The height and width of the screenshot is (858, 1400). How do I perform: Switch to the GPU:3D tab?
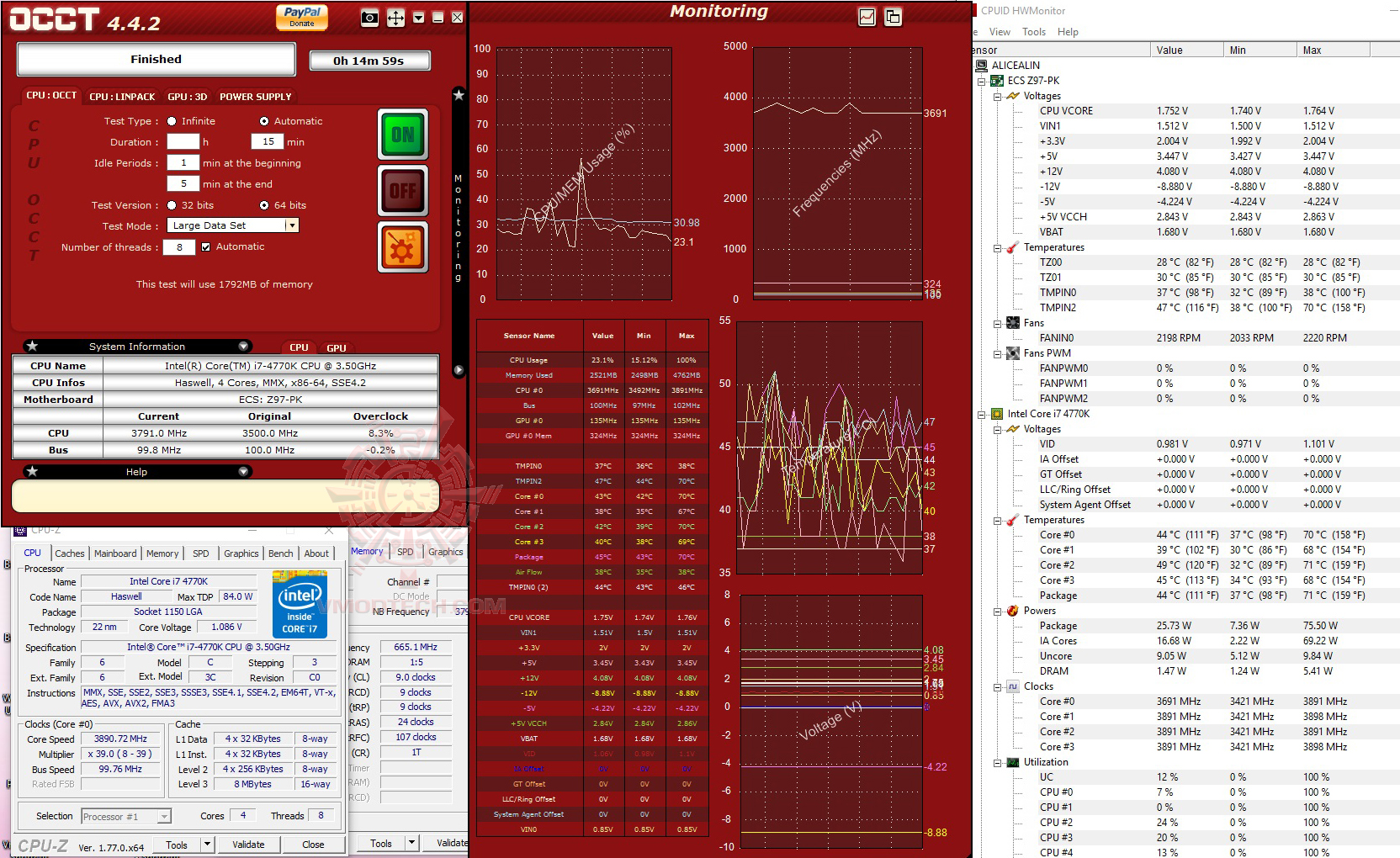pos(187,97)
